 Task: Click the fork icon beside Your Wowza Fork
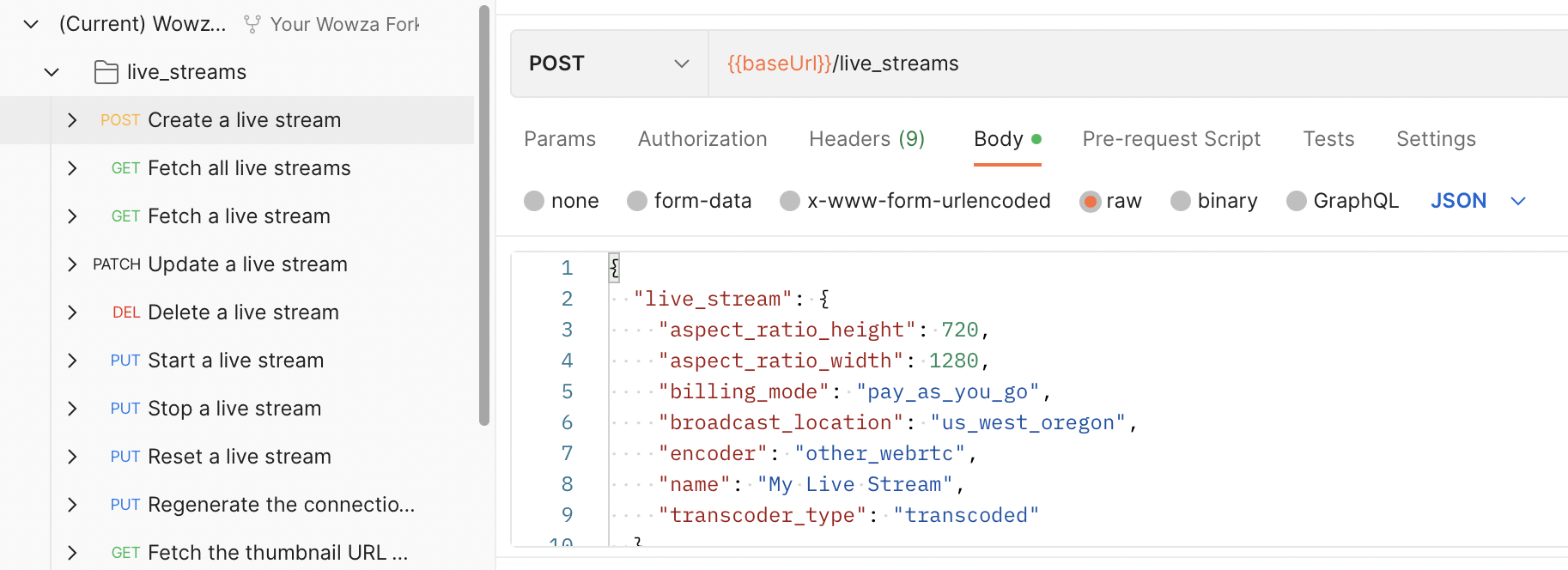[252, 24]
